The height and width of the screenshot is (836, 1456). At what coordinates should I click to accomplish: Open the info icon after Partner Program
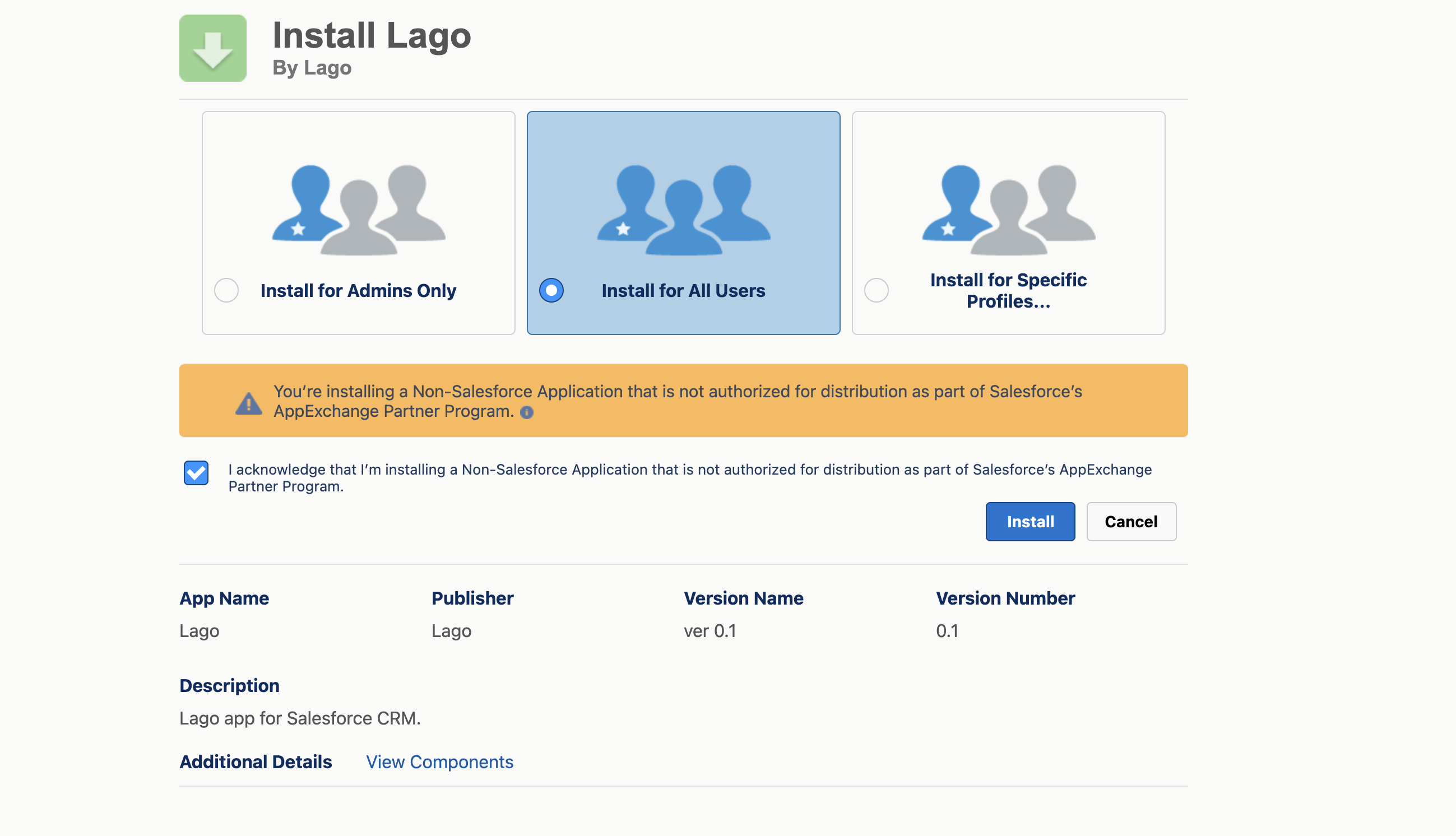(x=526, y=412)
